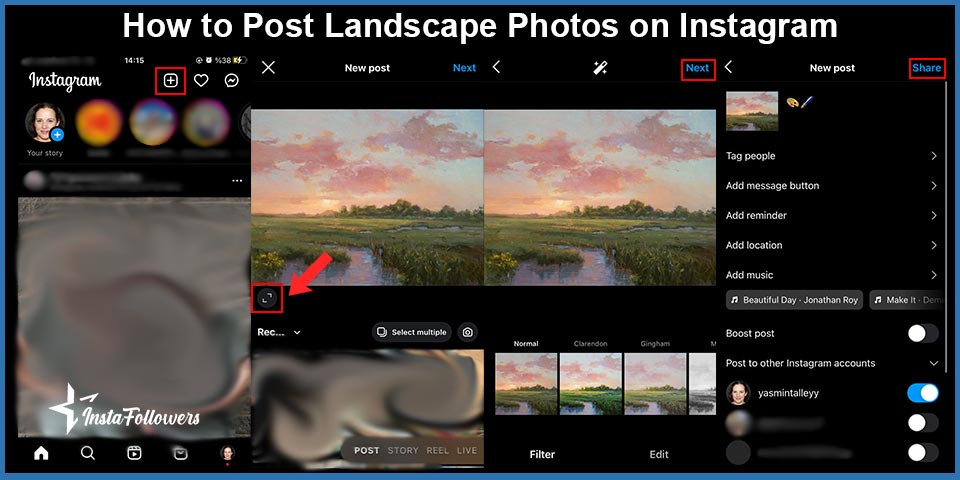960x480 pixels.
Task: Tap the expand aspect ratio icon
Action: 266,298
